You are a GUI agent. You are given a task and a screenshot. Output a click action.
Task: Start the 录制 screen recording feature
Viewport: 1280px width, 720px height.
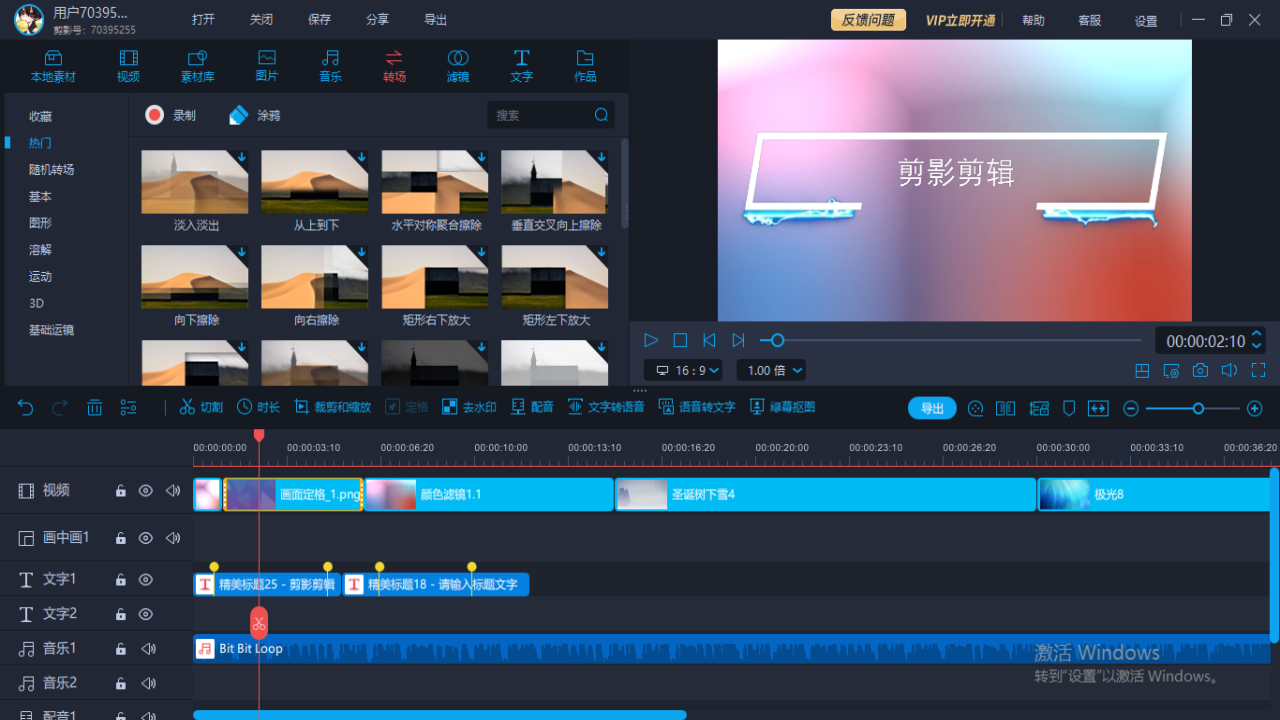170,114
